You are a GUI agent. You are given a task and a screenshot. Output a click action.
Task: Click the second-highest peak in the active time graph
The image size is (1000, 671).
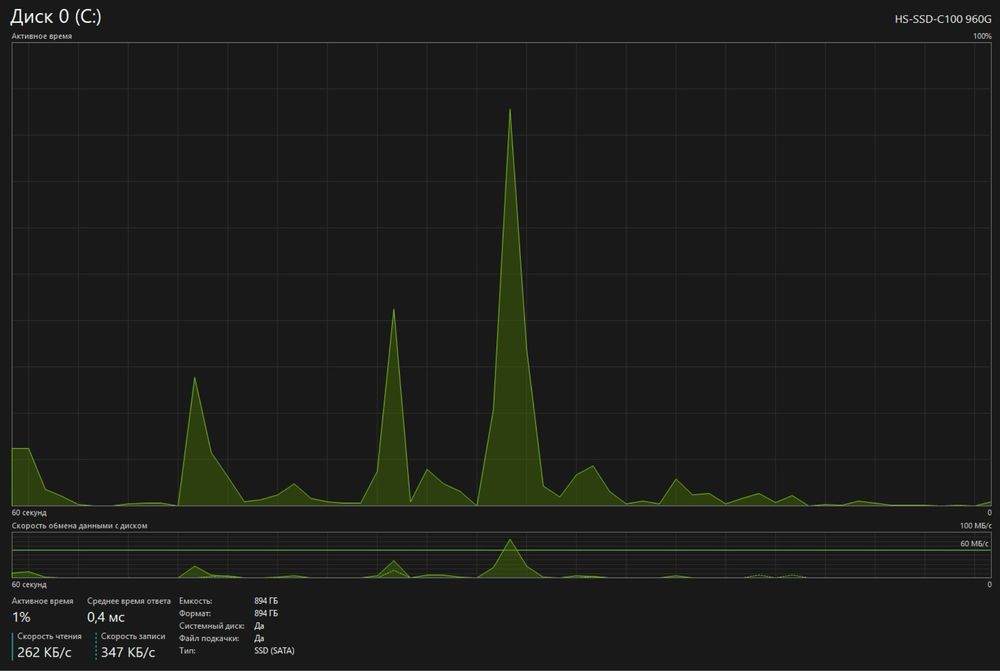(393, 310)
